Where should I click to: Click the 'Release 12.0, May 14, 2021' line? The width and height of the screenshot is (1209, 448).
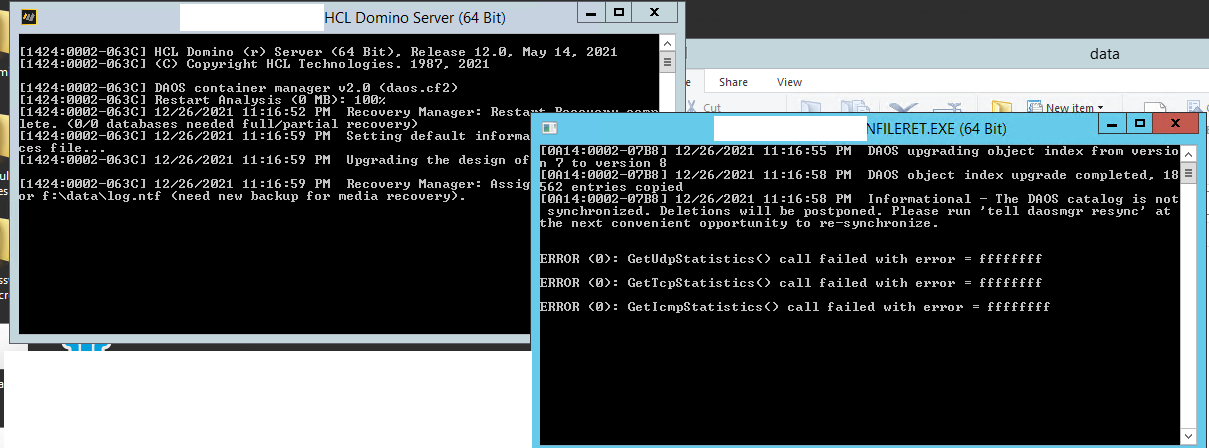pos(318,52)
